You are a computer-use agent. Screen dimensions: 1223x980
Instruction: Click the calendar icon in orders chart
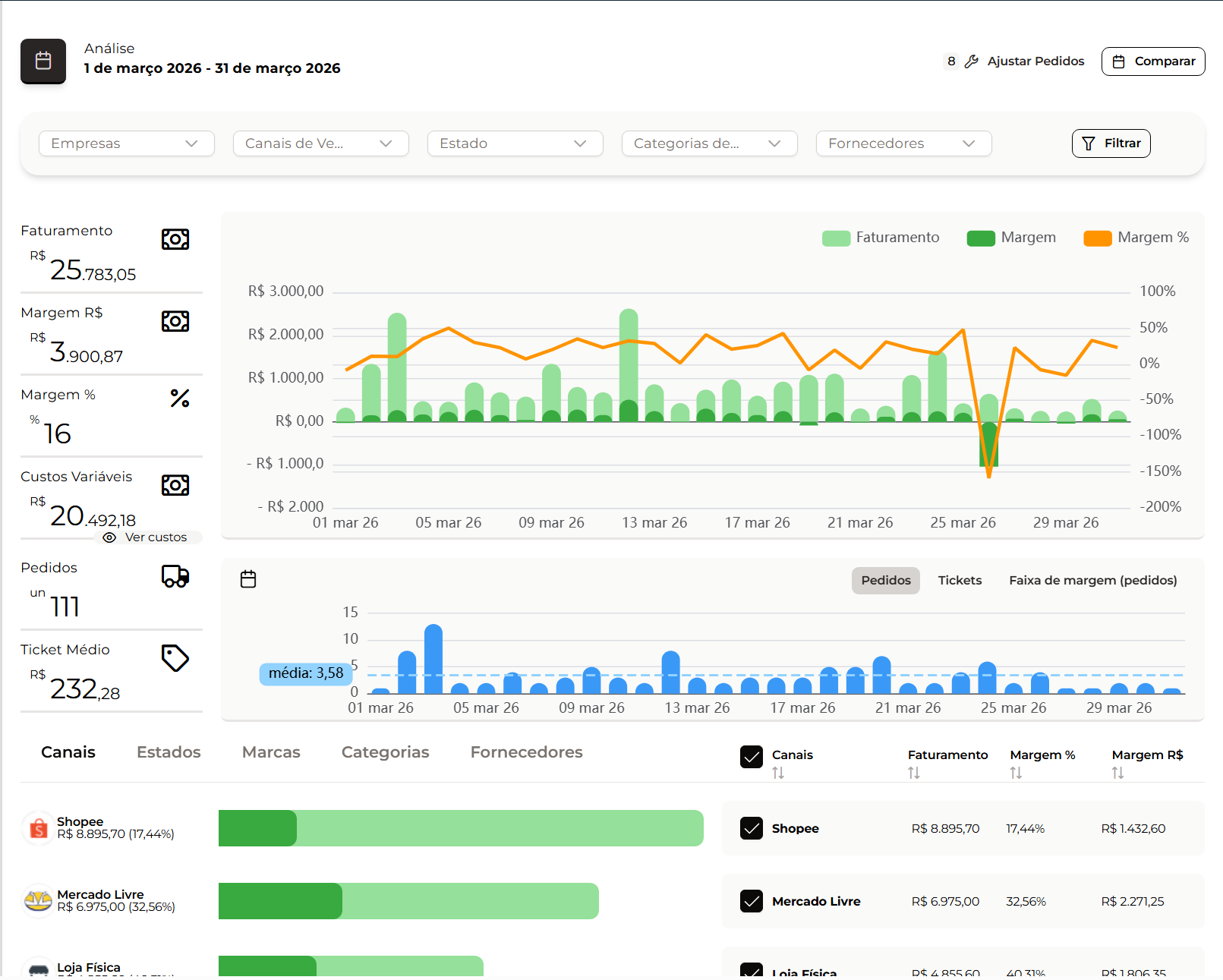click(x=248, y=579)
